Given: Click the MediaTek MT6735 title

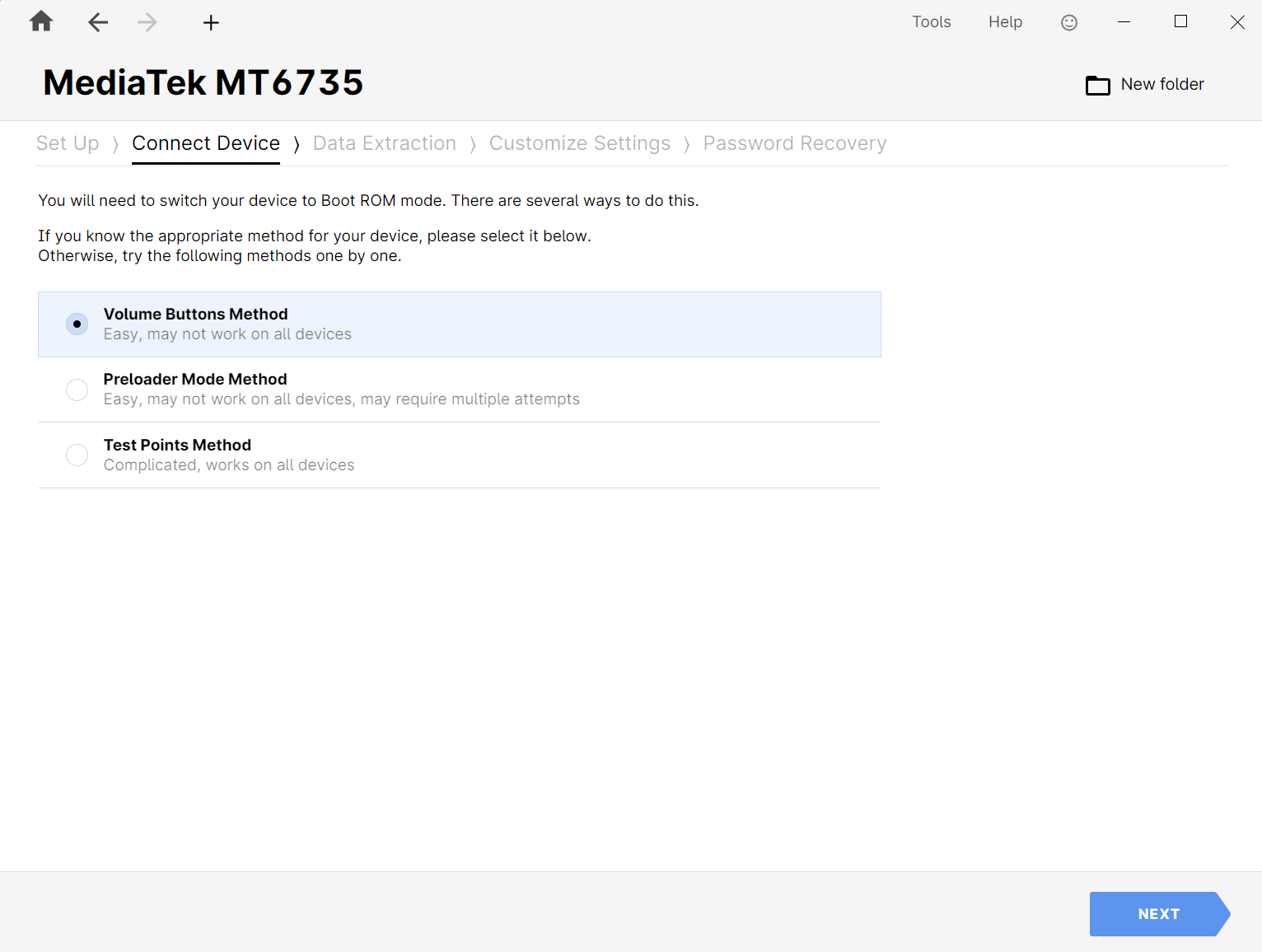Looking at the screenshot, I should point(203,82).
